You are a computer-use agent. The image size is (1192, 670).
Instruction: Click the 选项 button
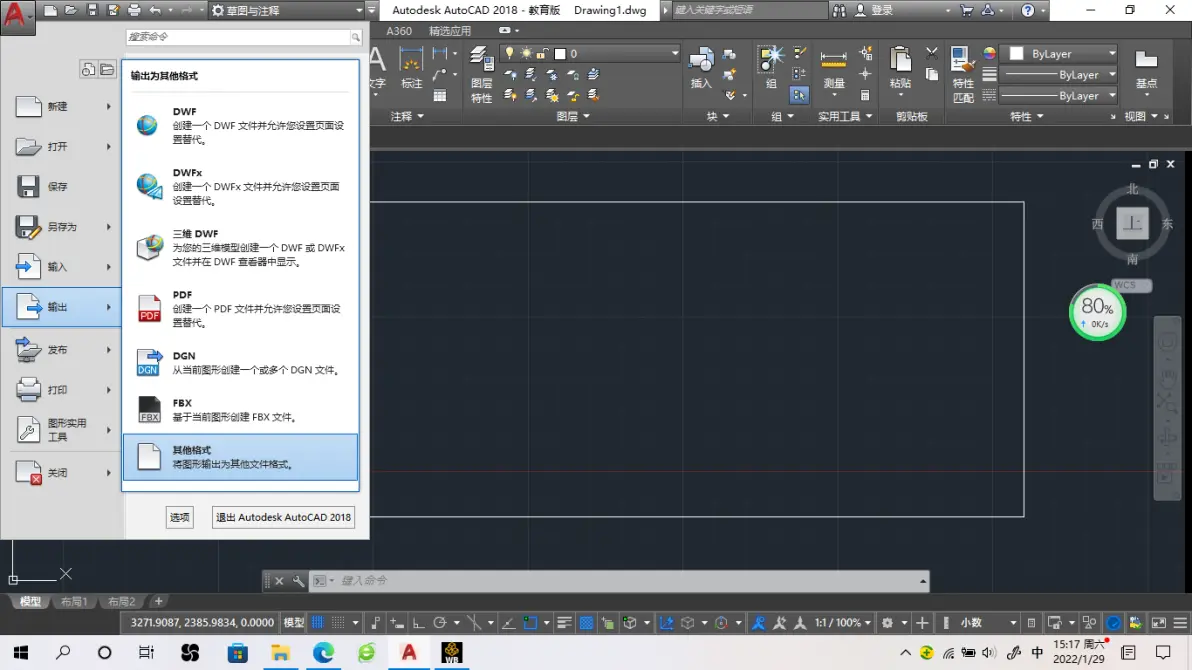179,517
